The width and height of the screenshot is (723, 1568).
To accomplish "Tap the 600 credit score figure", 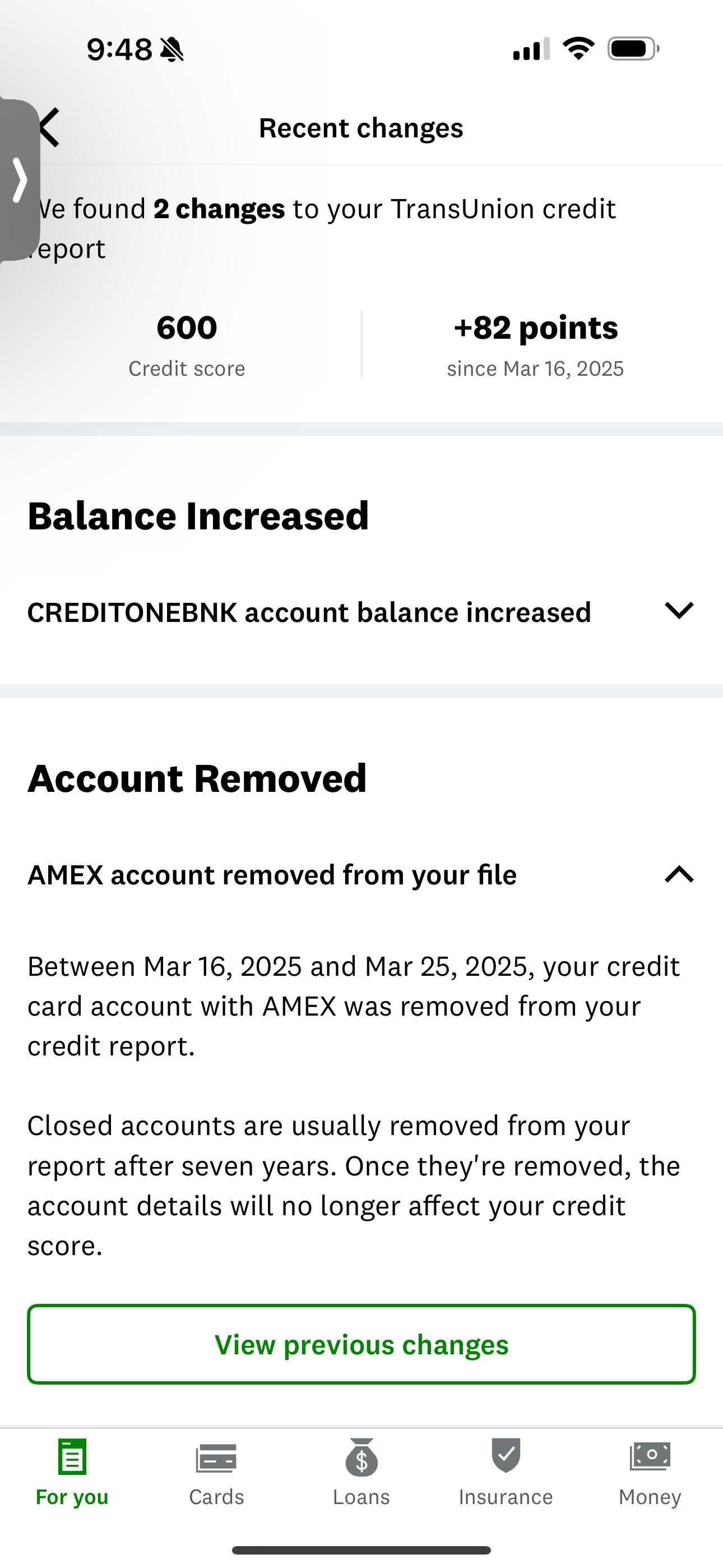I will (187, 328).
